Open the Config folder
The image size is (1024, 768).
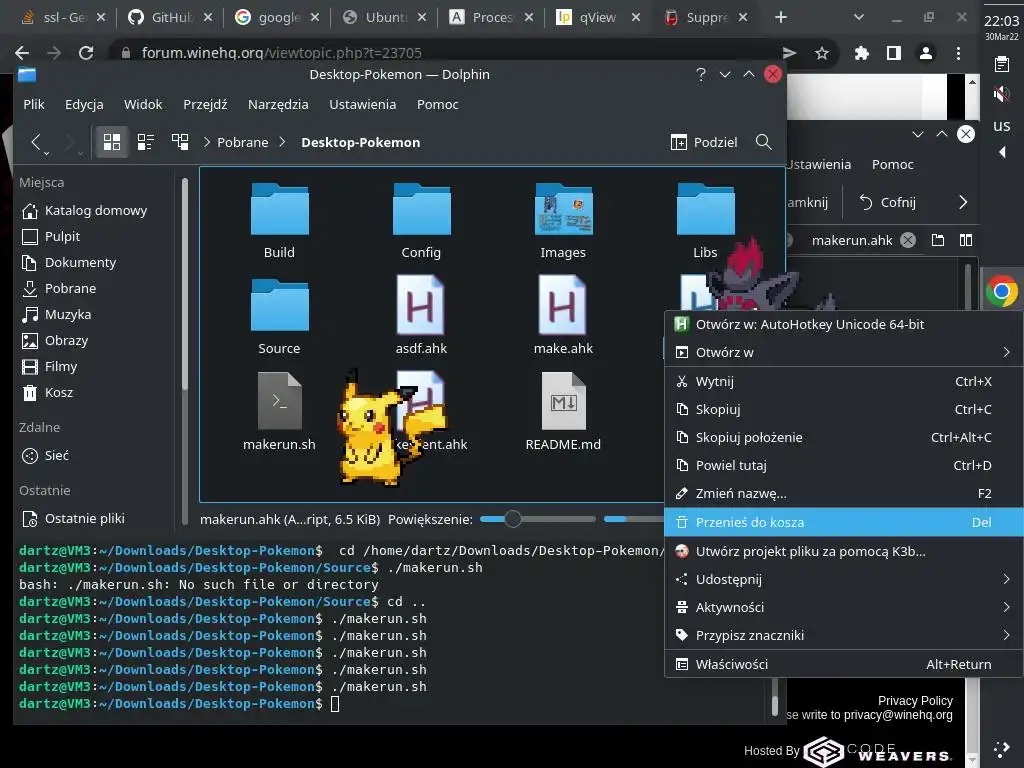click(421, 221)
